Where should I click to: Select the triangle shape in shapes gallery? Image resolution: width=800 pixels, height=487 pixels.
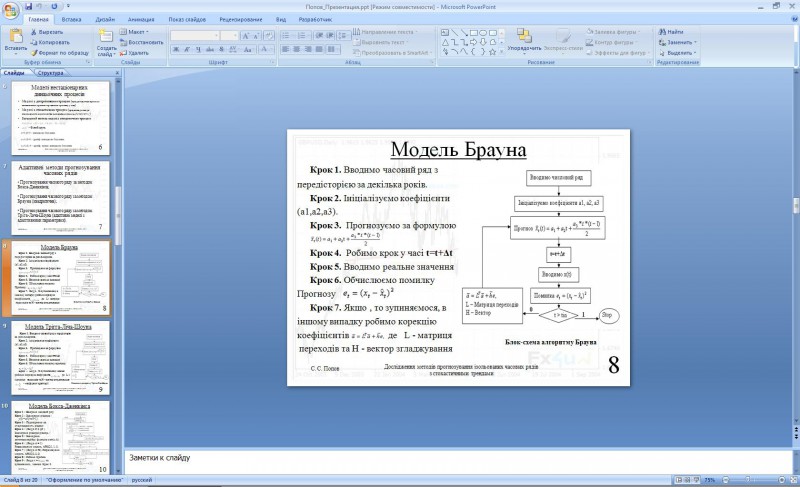(x=445, y=42)
